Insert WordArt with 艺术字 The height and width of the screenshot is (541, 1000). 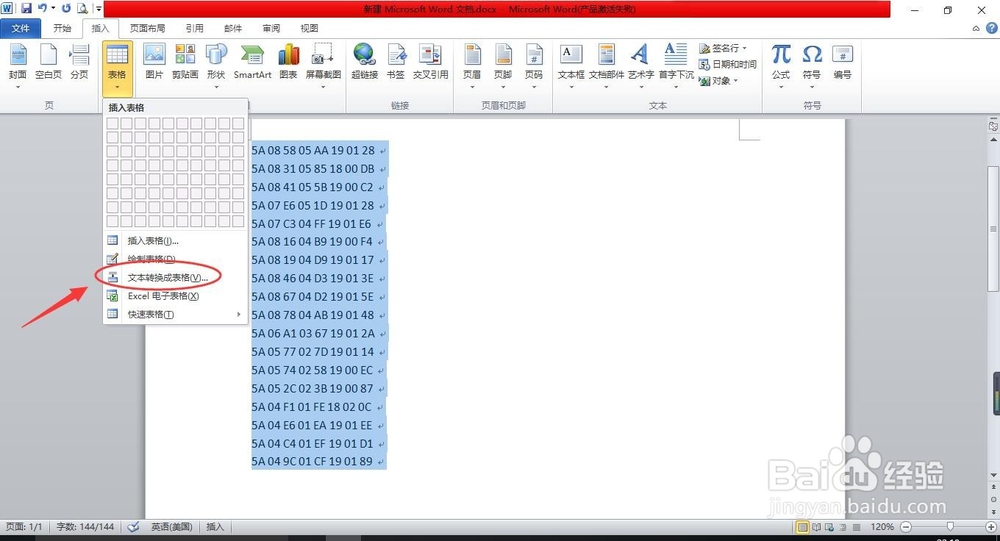[641, 66]
